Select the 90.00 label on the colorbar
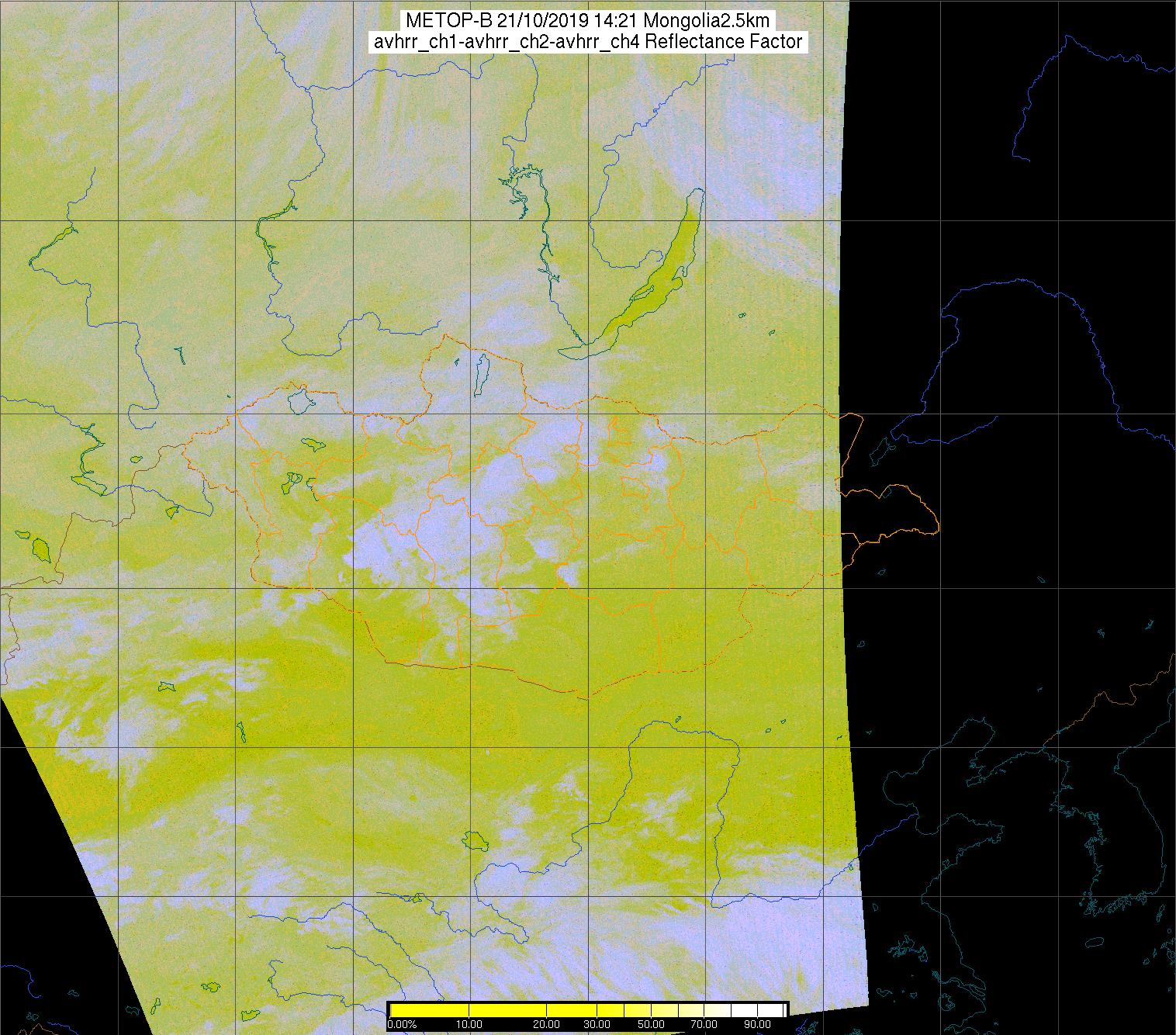This screenshot has width=1176, height=1035. [756, 1024]
